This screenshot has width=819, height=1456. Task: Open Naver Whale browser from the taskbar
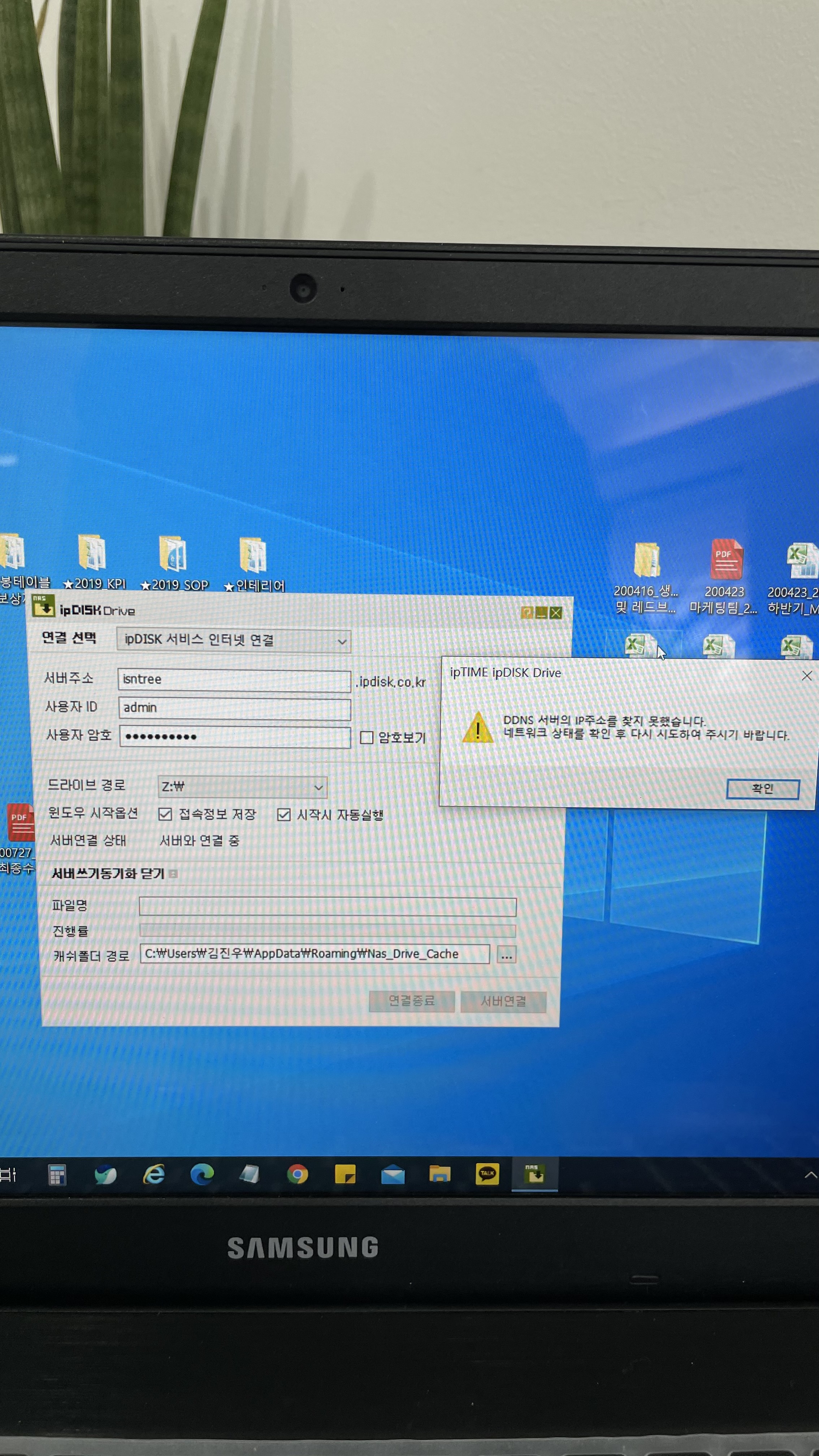click(x=105, y=1175)
